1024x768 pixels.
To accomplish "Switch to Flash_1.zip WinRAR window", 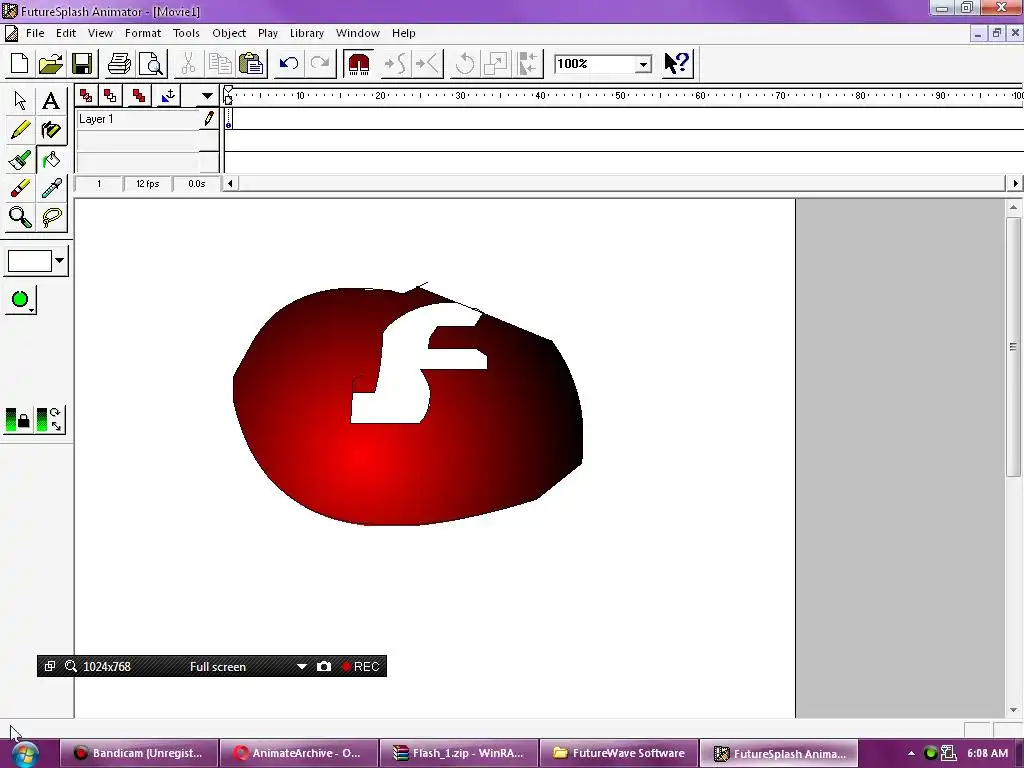I will [458, 754].
